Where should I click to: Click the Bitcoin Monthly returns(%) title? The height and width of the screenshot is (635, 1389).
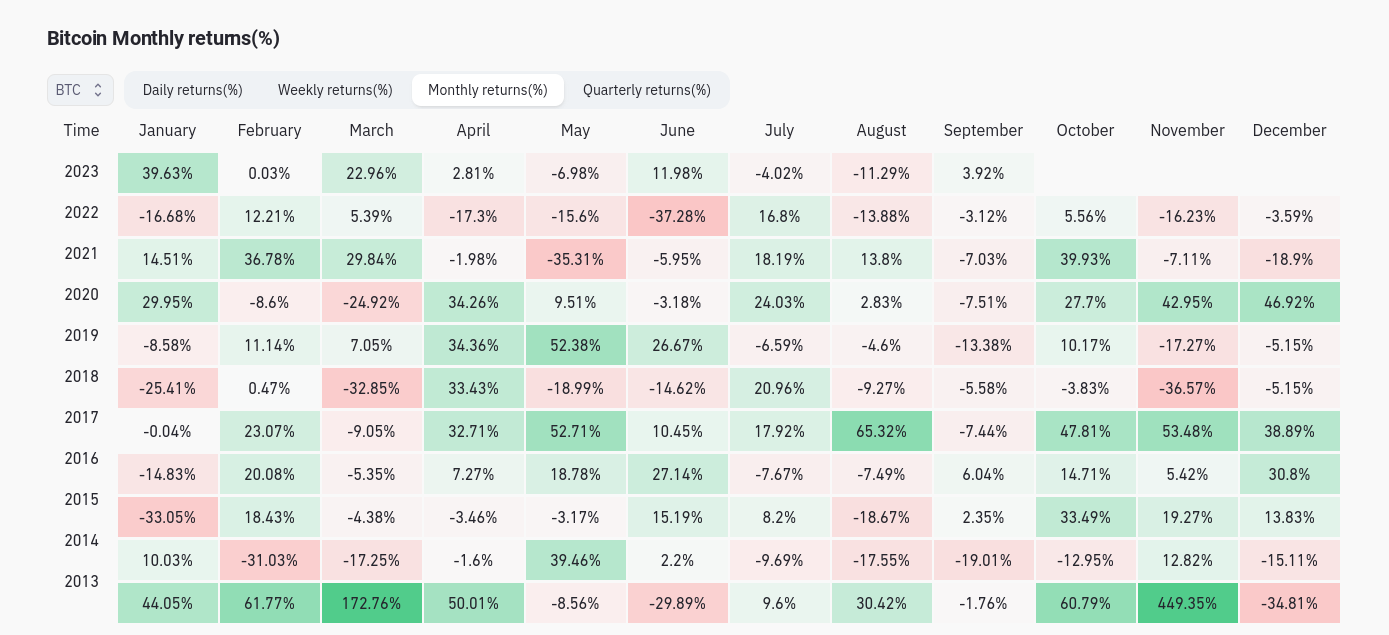pyautogui.click(x=163, y=38)
